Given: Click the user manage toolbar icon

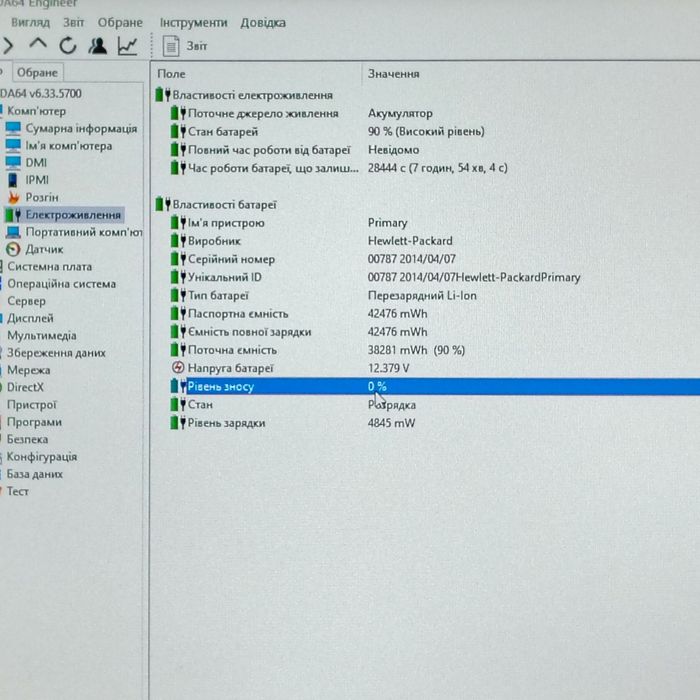Looking at the screenshot, I should 98,46.
